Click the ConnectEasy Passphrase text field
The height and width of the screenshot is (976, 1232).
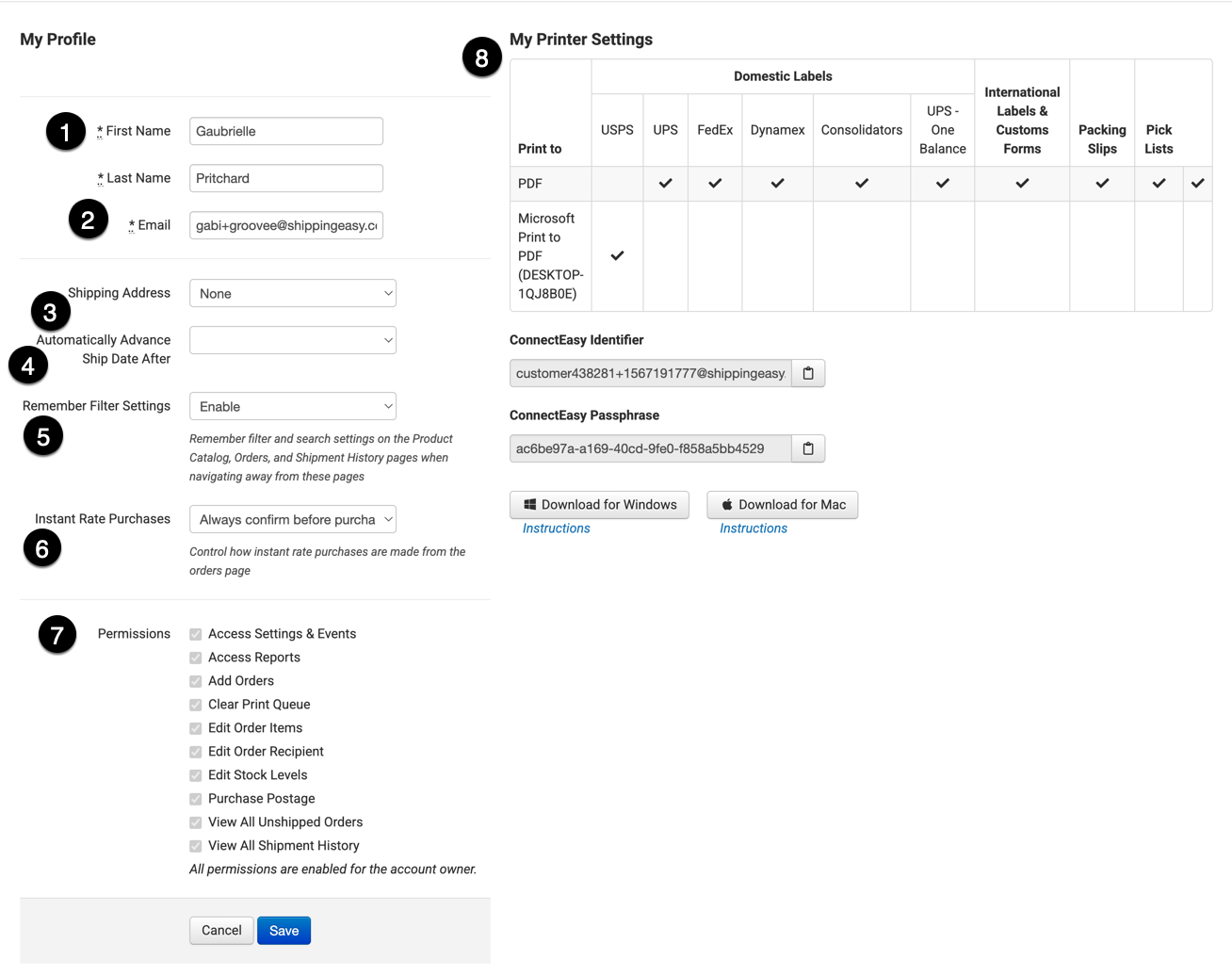[651, 448]
